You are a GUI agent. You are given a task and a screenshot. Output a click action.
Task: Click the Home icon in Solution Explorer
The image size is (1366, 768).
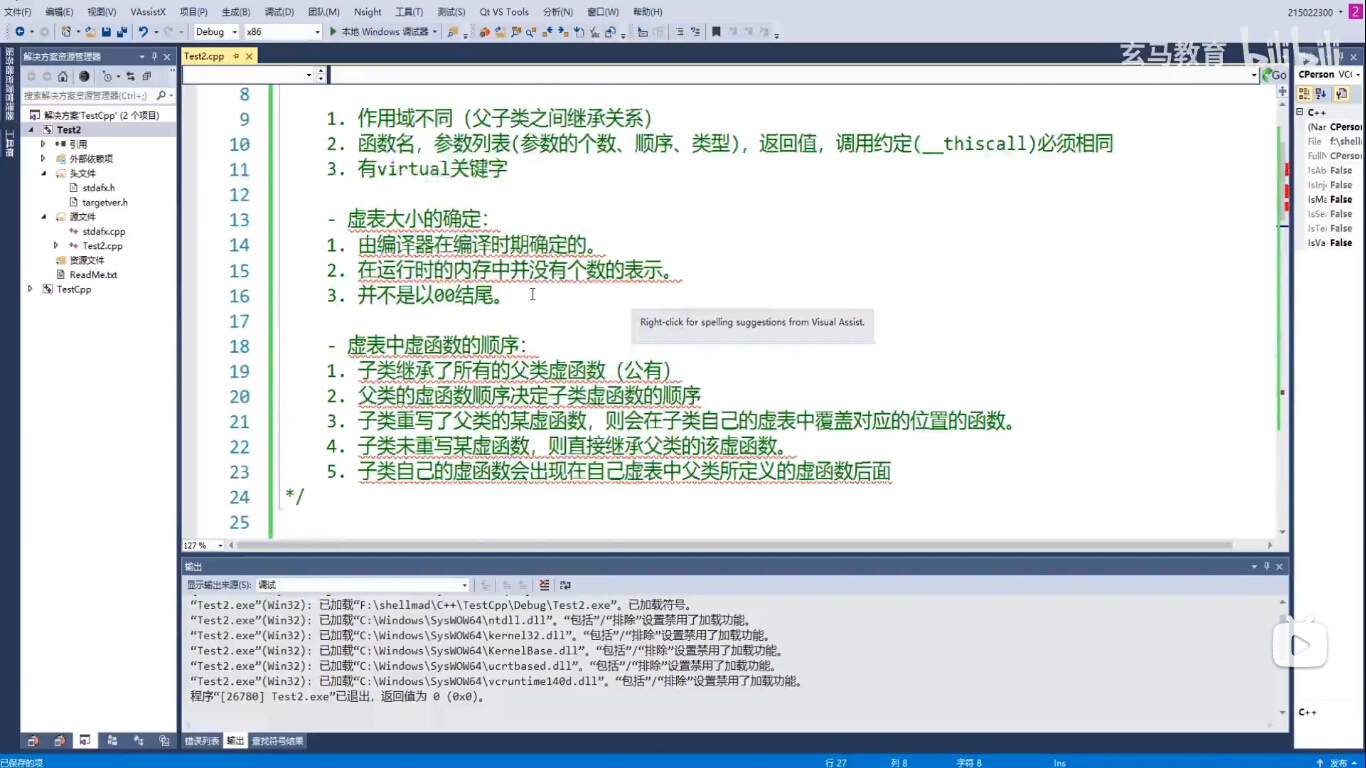[x=62, y=77]
